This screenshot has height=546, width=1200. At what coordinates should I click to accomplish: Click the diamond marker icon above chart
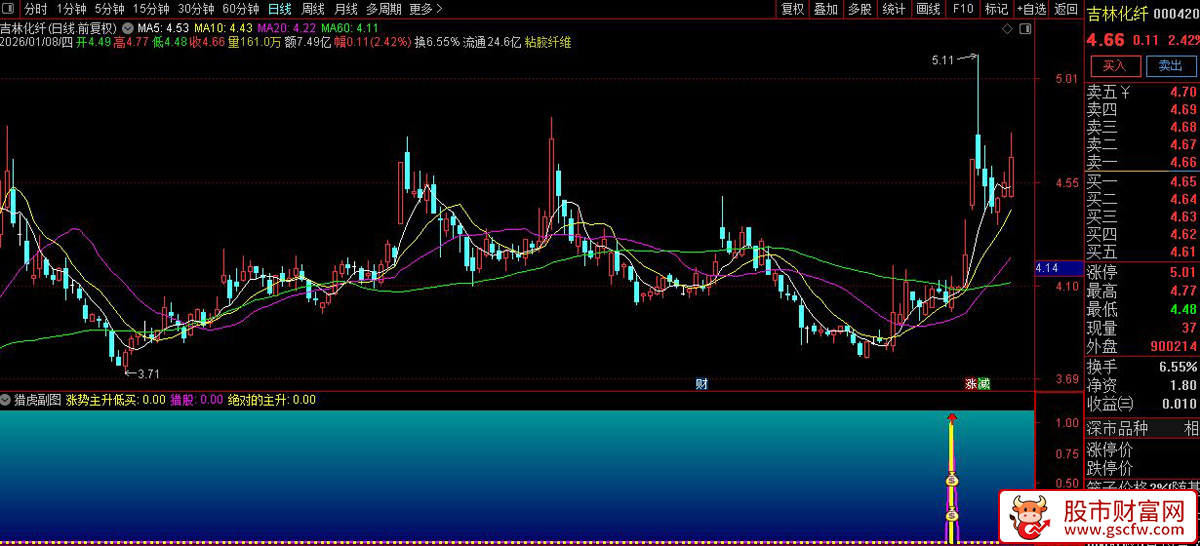click(x=1007, y=29)
